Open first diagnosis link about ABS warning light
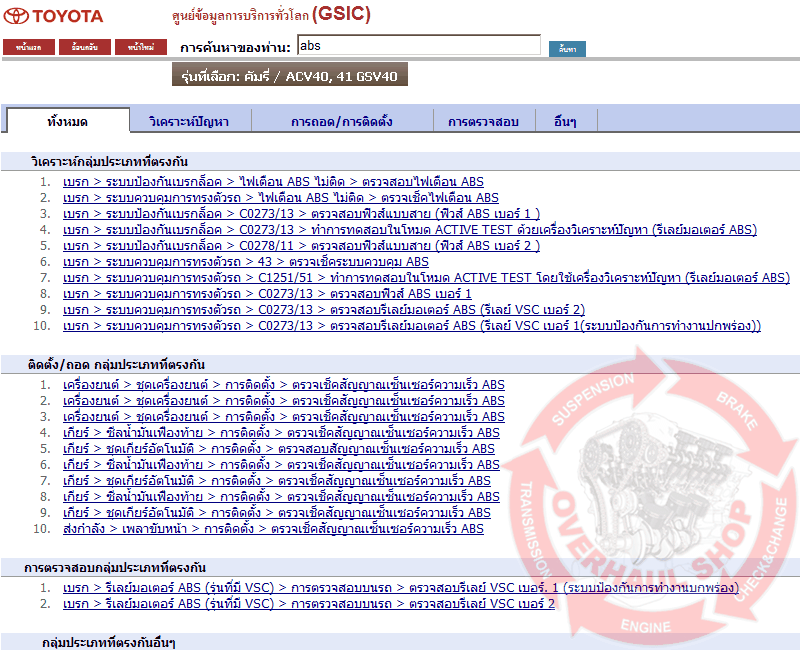800x650 pixels. click(x=273, y=181)
